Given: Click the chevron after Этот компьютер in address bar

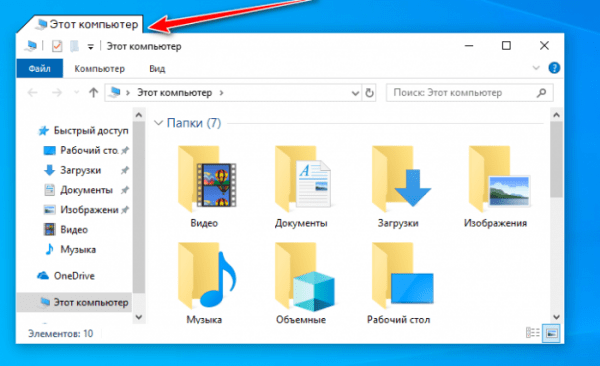Looking at the screenshot, I should tap(221, 93).
